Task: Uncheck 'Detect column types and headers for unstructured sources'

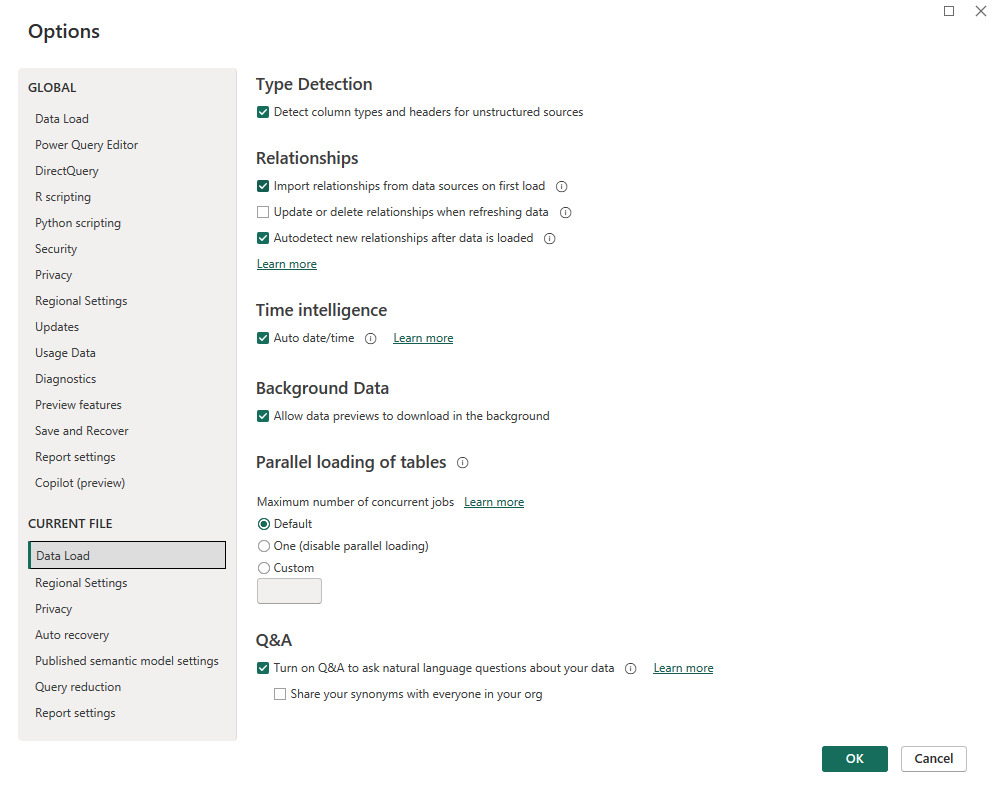Action: click(262, 112)
